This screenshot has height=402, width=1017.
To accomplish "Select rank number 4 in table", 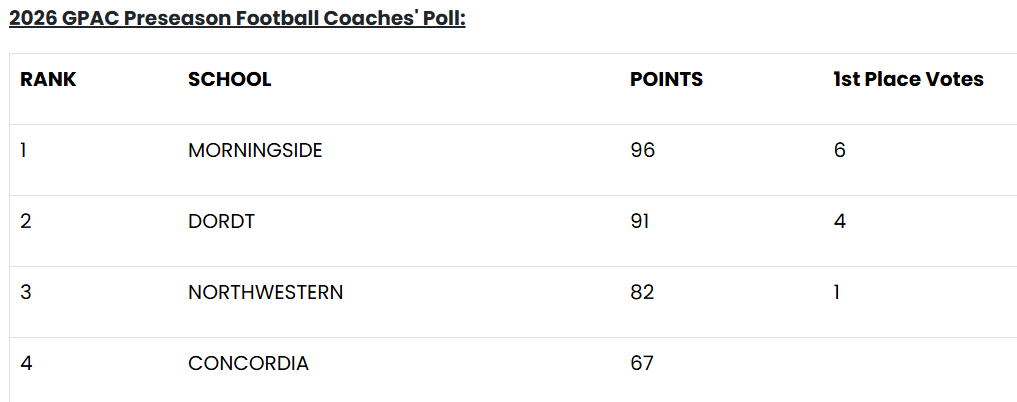I will pos(26,363).
